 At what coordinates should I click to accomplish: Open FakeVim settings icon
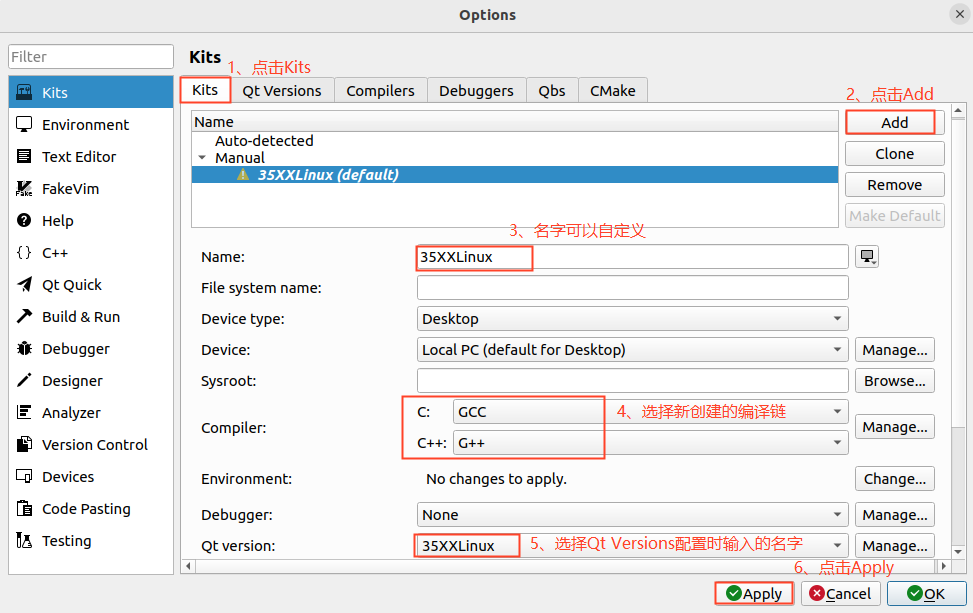(x=24, y=188)
